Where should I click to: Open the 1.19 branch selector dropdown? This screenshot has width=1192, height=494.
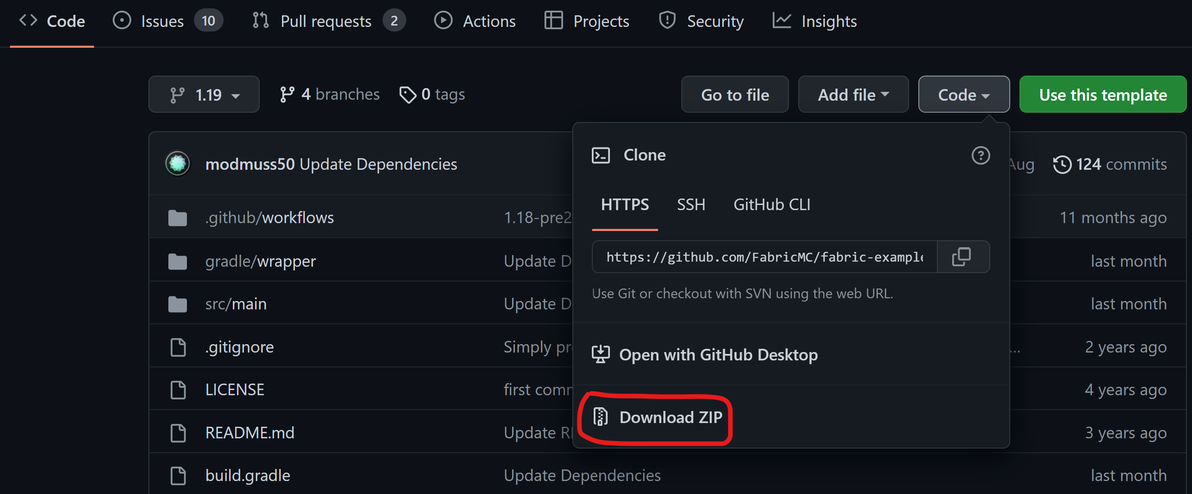click(204, 95)
